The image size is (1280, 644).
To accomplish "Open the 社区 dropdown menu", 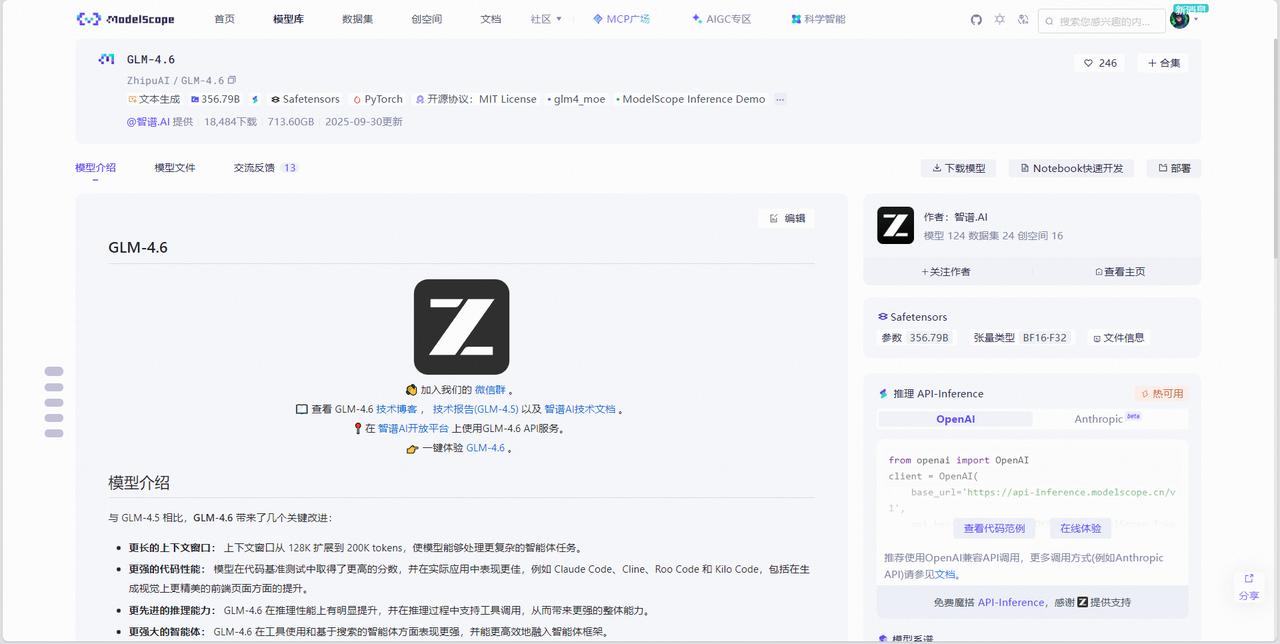I will [x=546, y=19].
